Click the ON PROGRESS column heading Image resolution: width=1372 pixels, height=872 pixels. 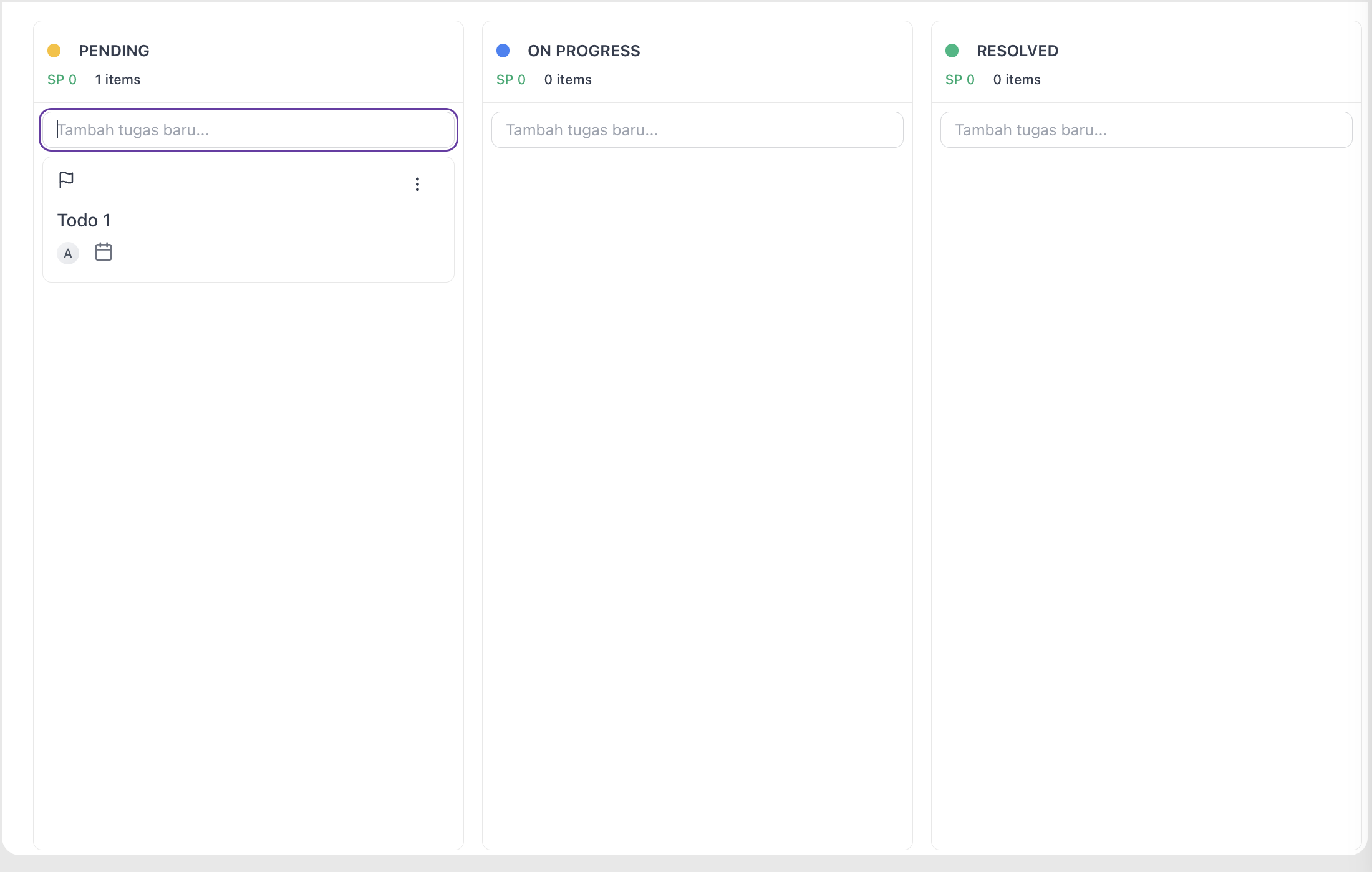(x=584, y=51)
